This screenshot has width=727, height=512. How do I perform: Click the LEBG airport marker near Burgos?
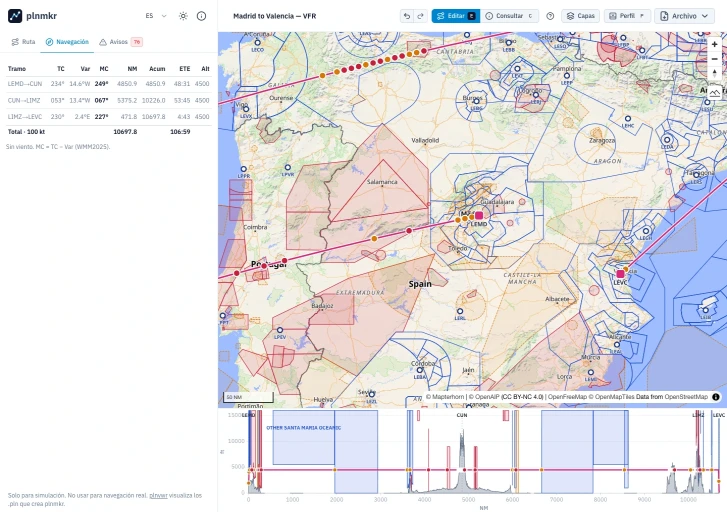476,101
